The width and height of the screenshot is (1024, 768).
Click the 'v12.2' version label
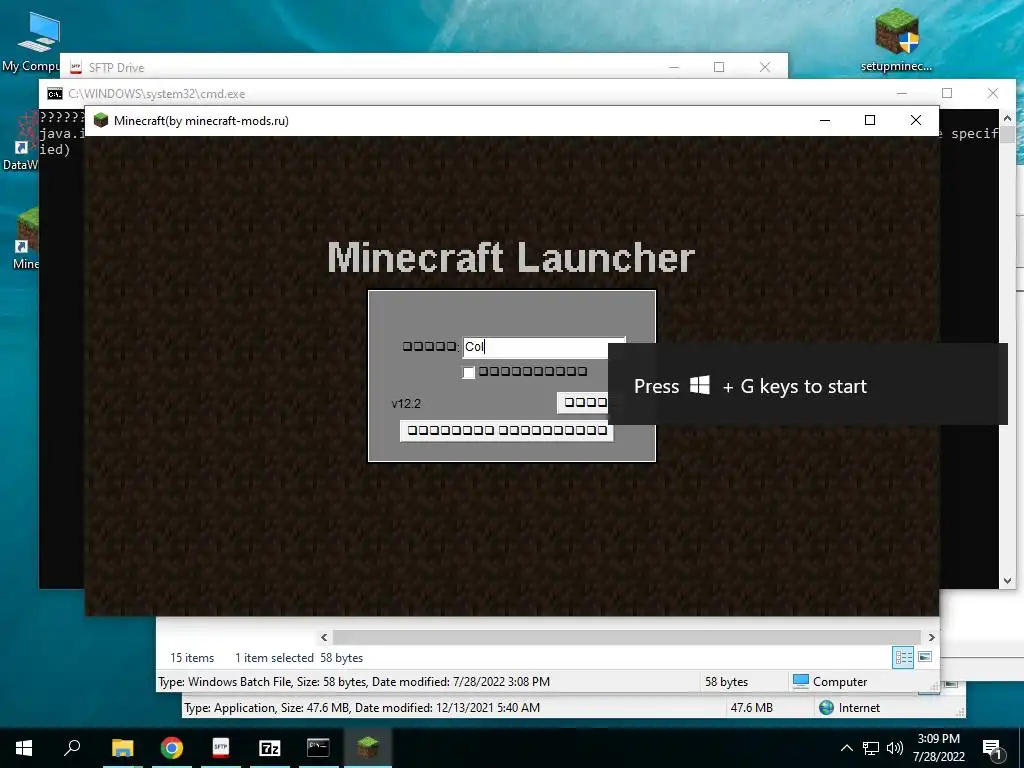[406, 404]
